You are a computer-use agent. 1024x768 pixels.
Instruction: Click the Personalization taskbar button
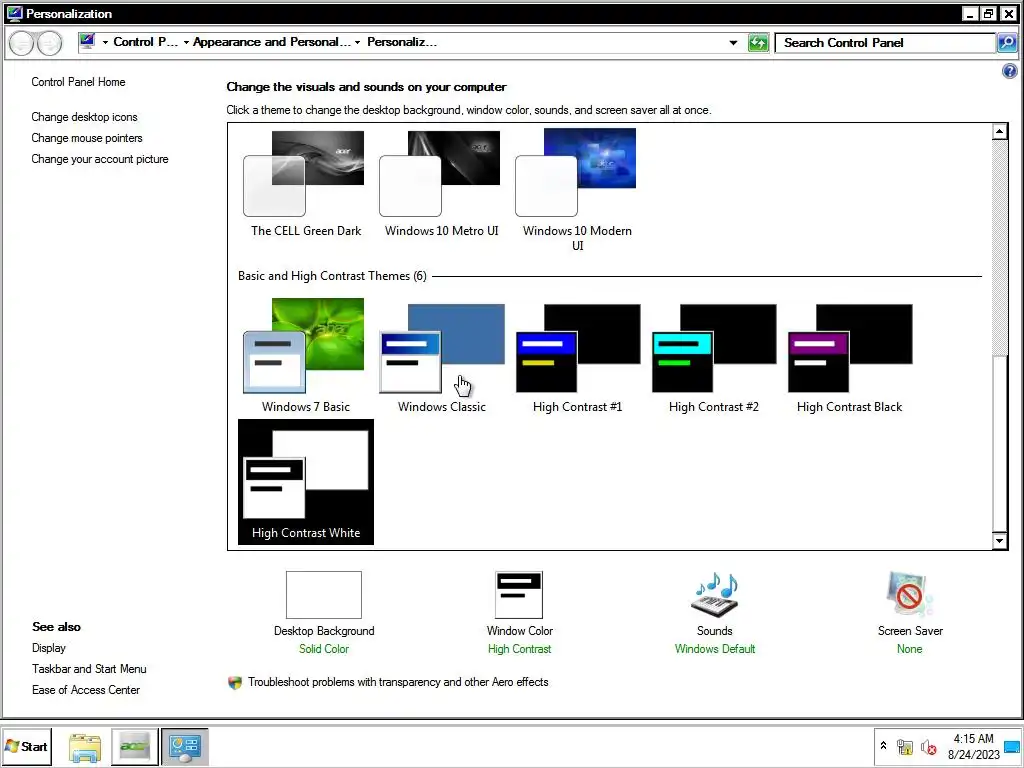(185, 746)
